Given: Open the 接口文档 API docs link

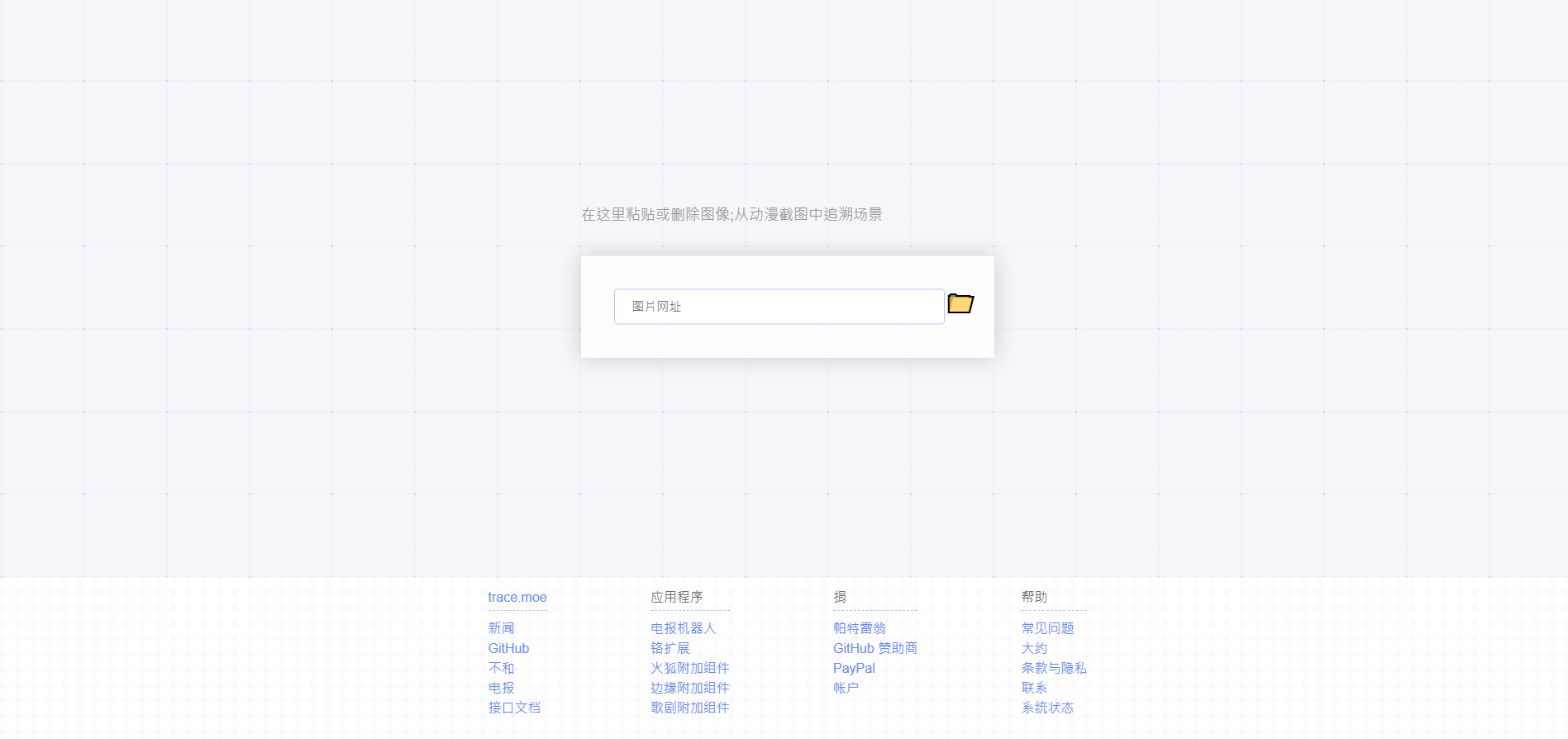Looking at the screenshot, I should click(x=514, y=708).
